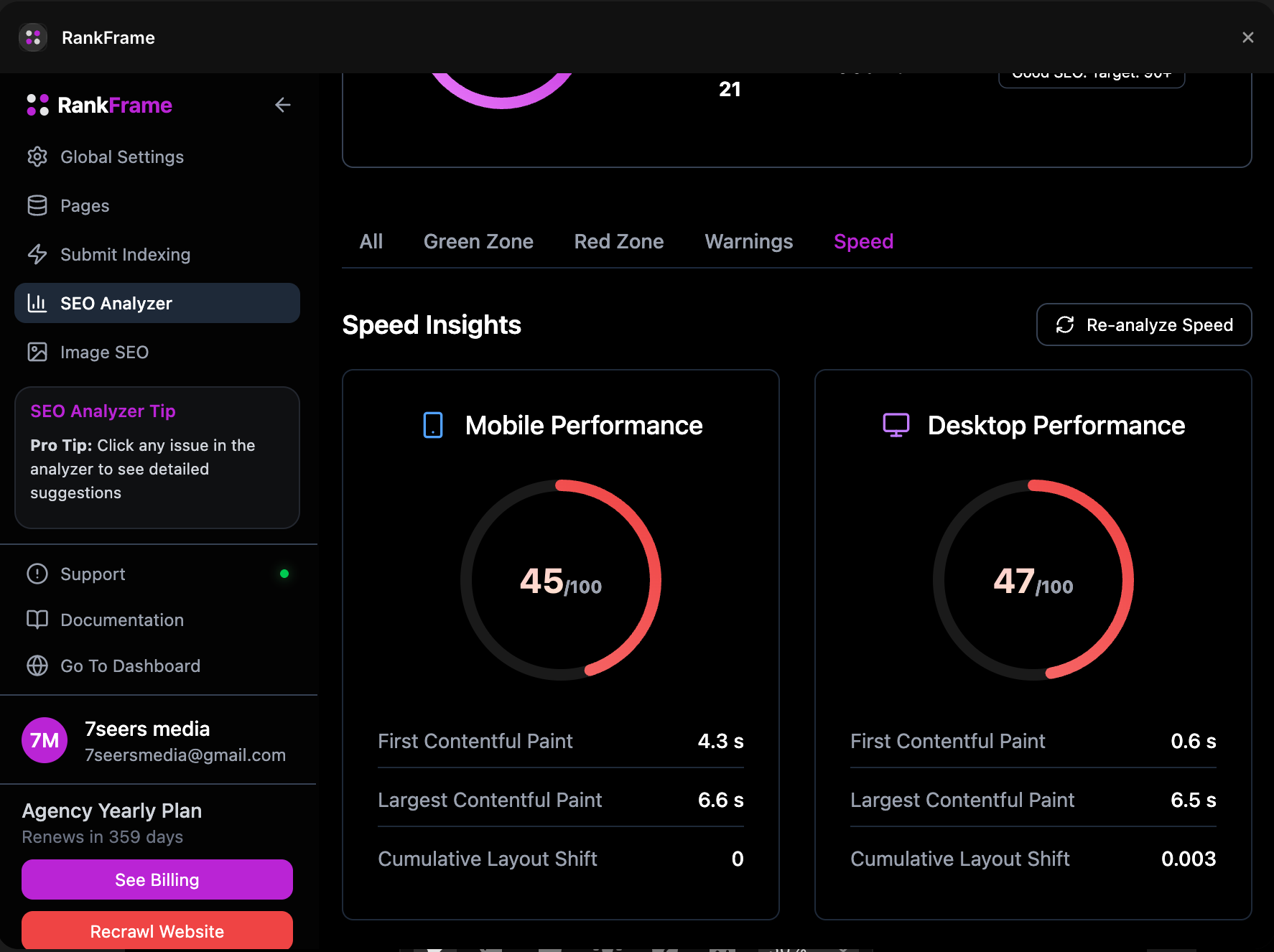Show the Warnings tab
This screenshot has width=1274, height=952.
point(748,241)
